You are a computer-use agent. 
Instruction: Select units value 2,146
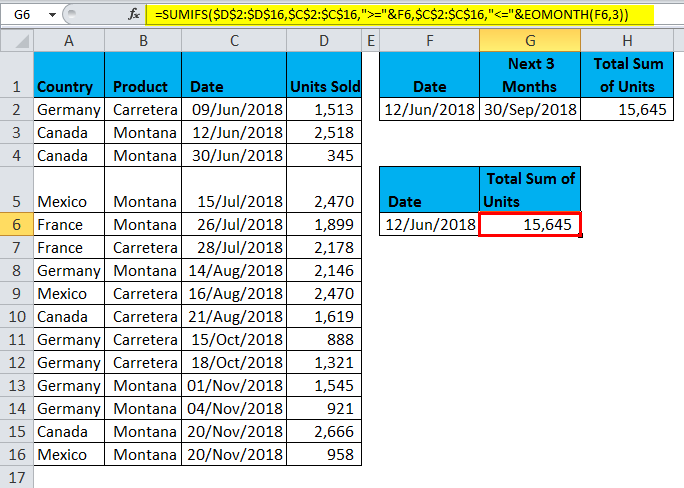[x=324, y=270]
